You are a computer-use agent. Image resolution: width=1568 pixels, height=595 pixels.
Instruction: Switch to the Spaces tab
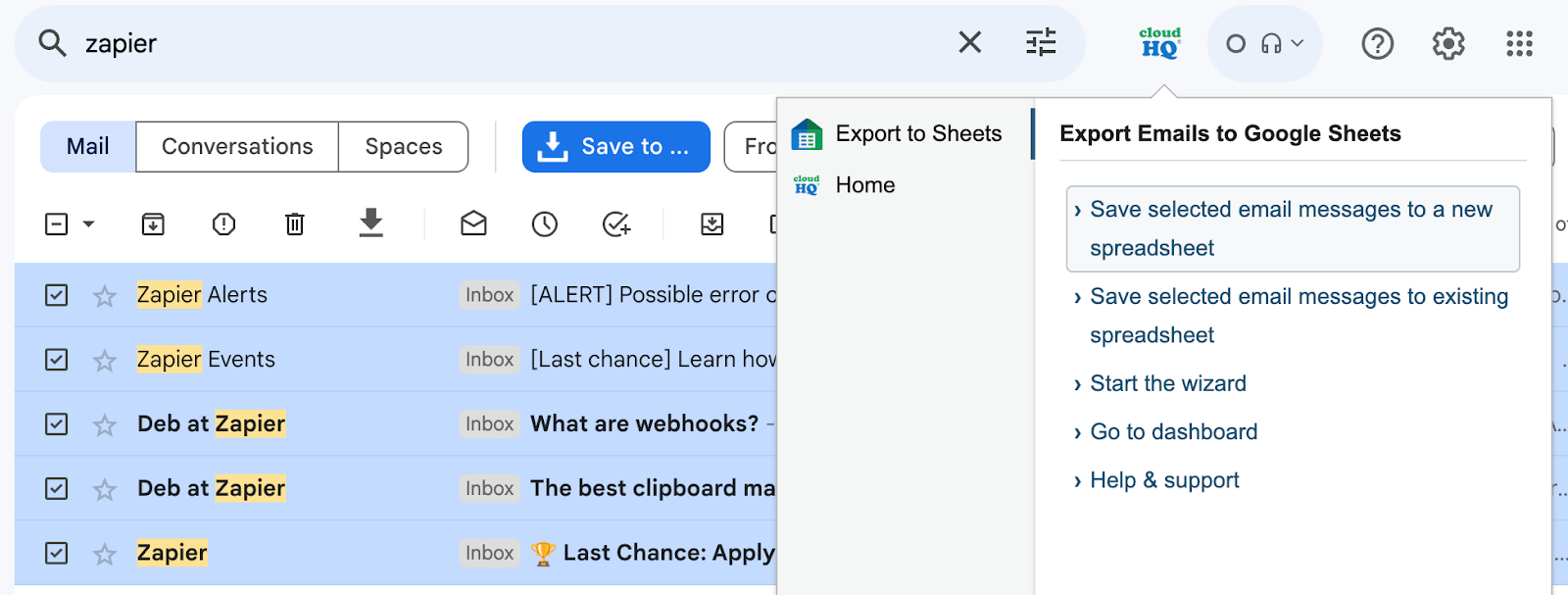404,146
